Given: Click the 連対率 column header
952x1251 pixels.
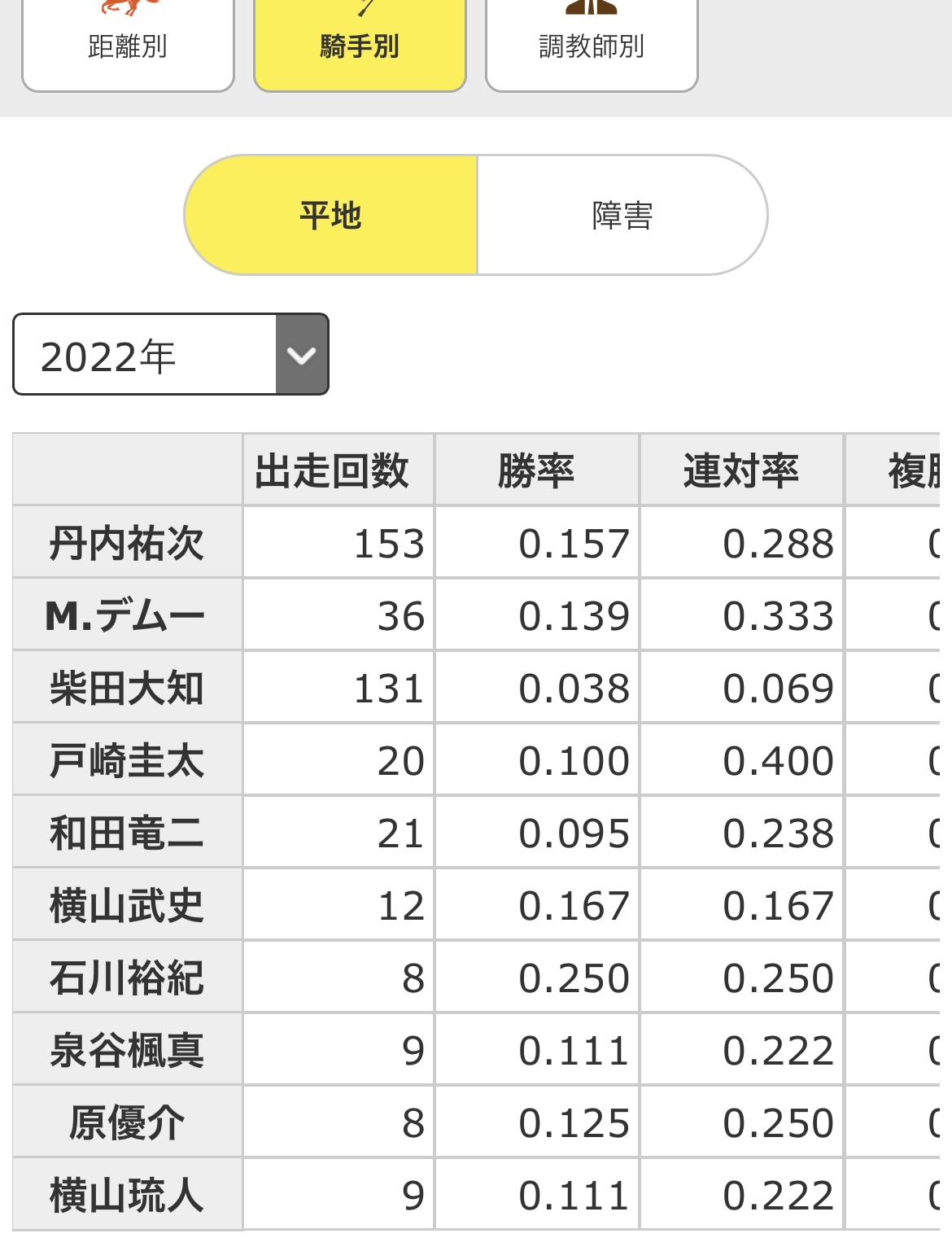Looking at the screenshot, I should (x=741, y=470).
